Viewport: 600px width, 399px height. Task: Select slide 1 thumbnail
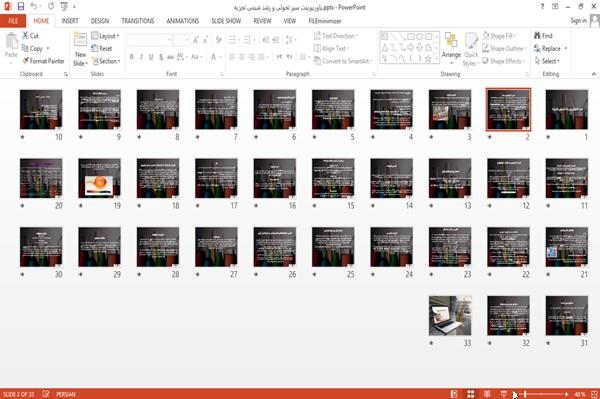click(567, 110)
